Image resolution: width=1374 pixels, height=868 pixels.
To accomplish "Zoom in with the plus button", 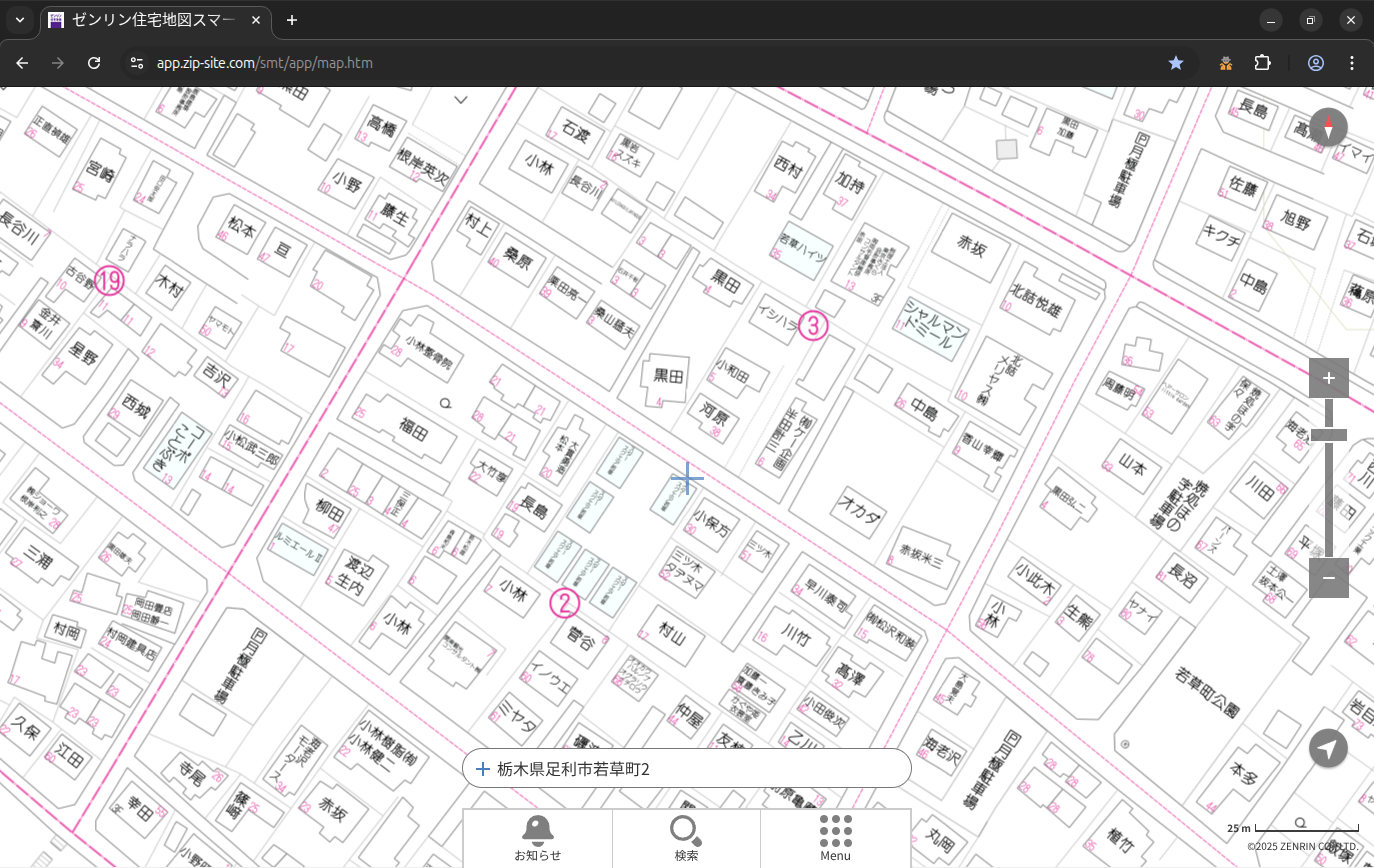I will coord(1328,378).
